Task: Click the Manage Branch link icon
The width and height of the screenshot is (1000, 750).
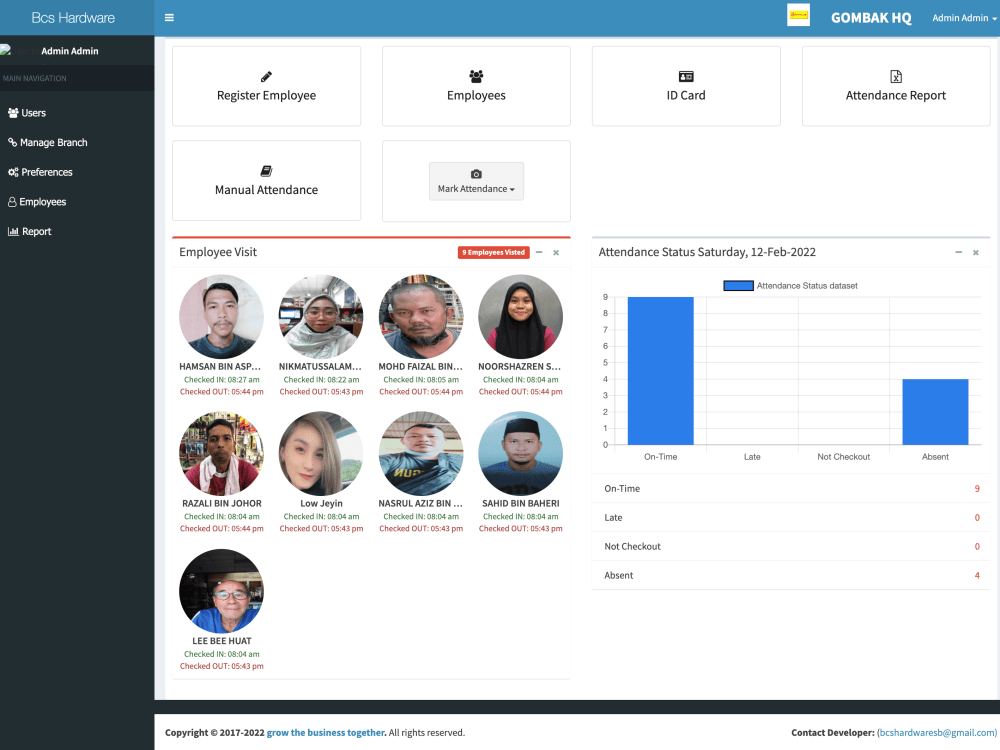Action: [x=12, y=142]
